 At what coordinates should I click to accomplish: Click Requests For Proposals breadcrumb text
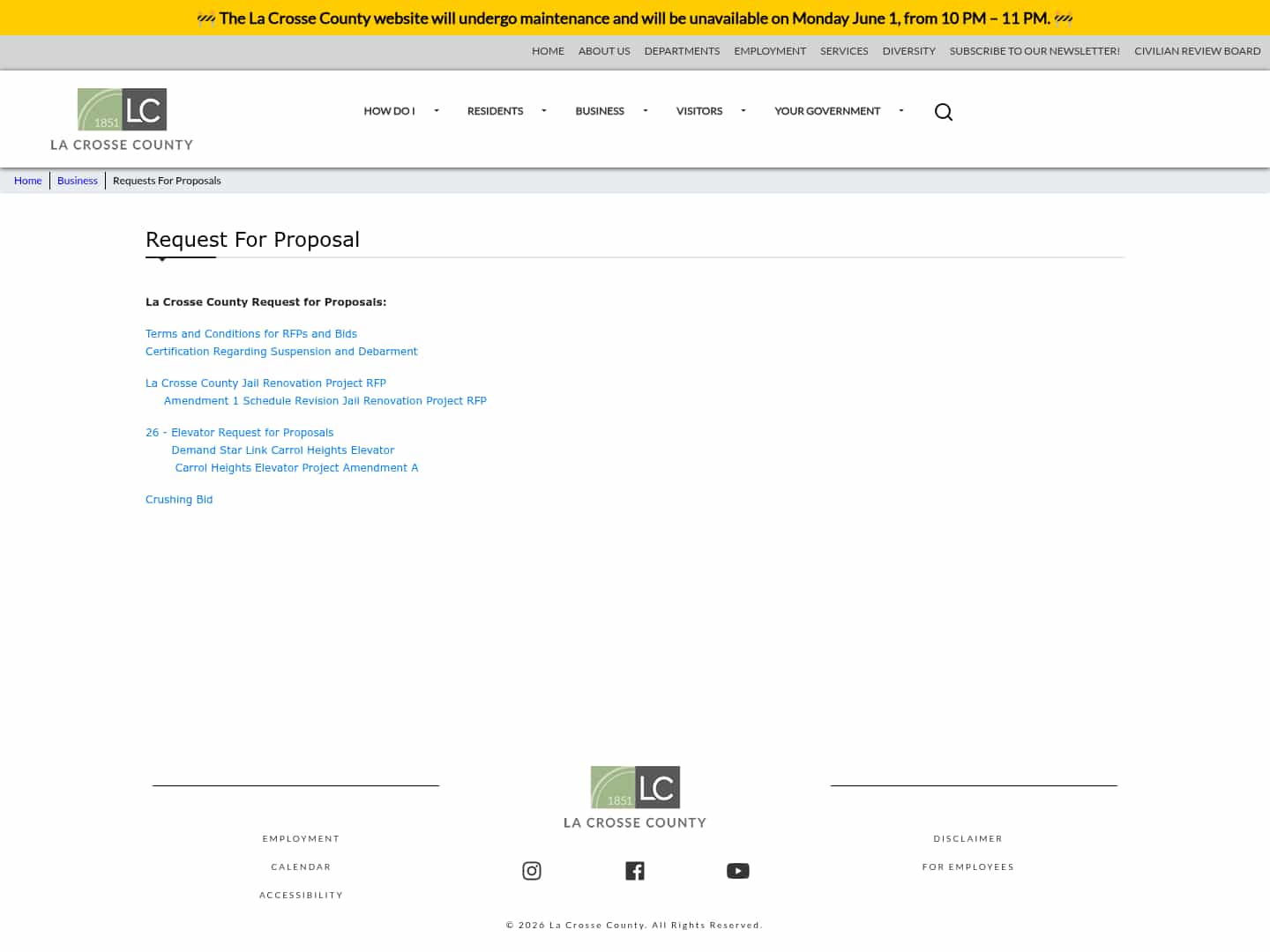pos(167,181)
